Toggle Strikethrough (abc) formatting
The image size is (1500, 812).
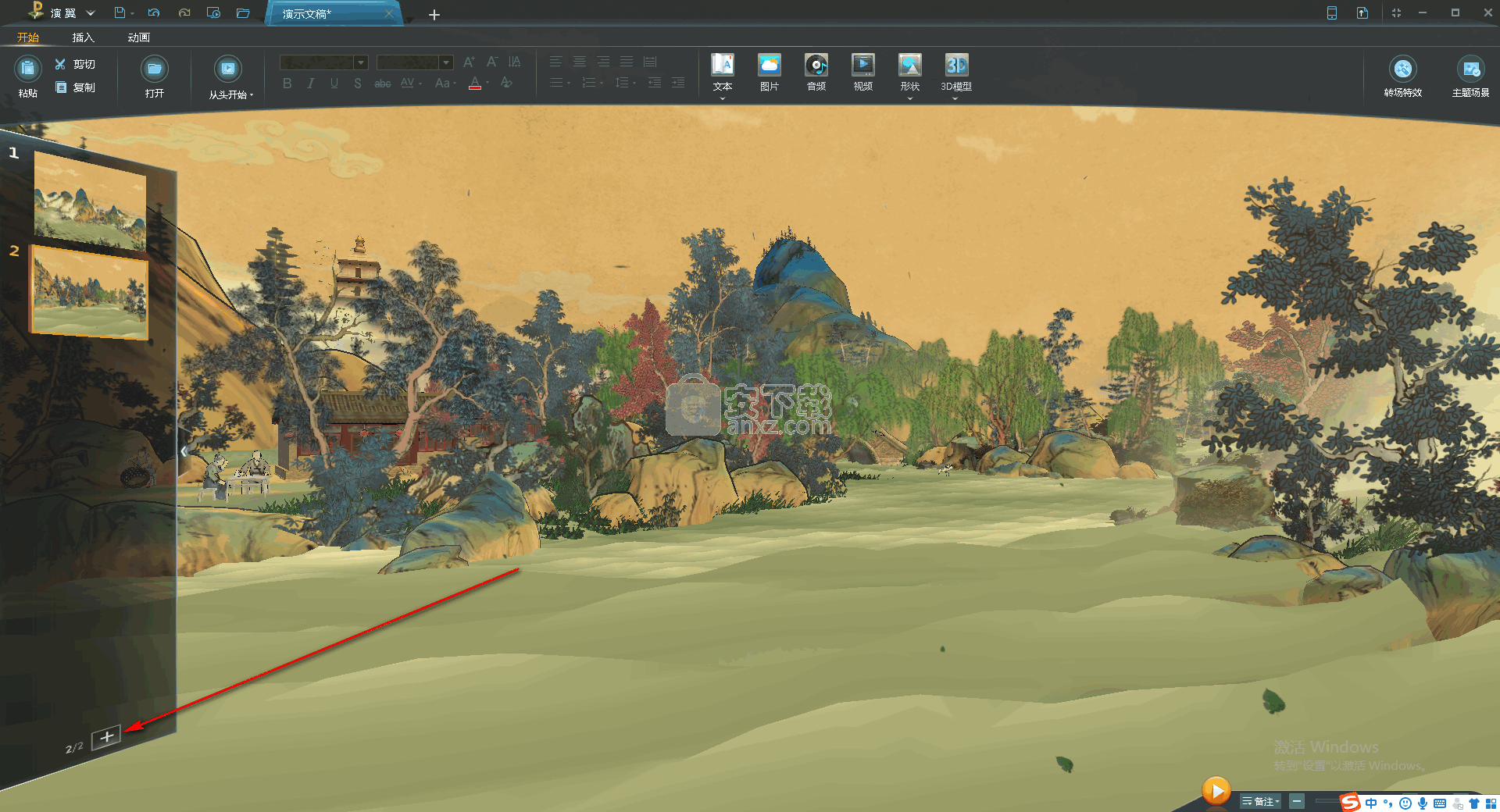pos(383,83)
